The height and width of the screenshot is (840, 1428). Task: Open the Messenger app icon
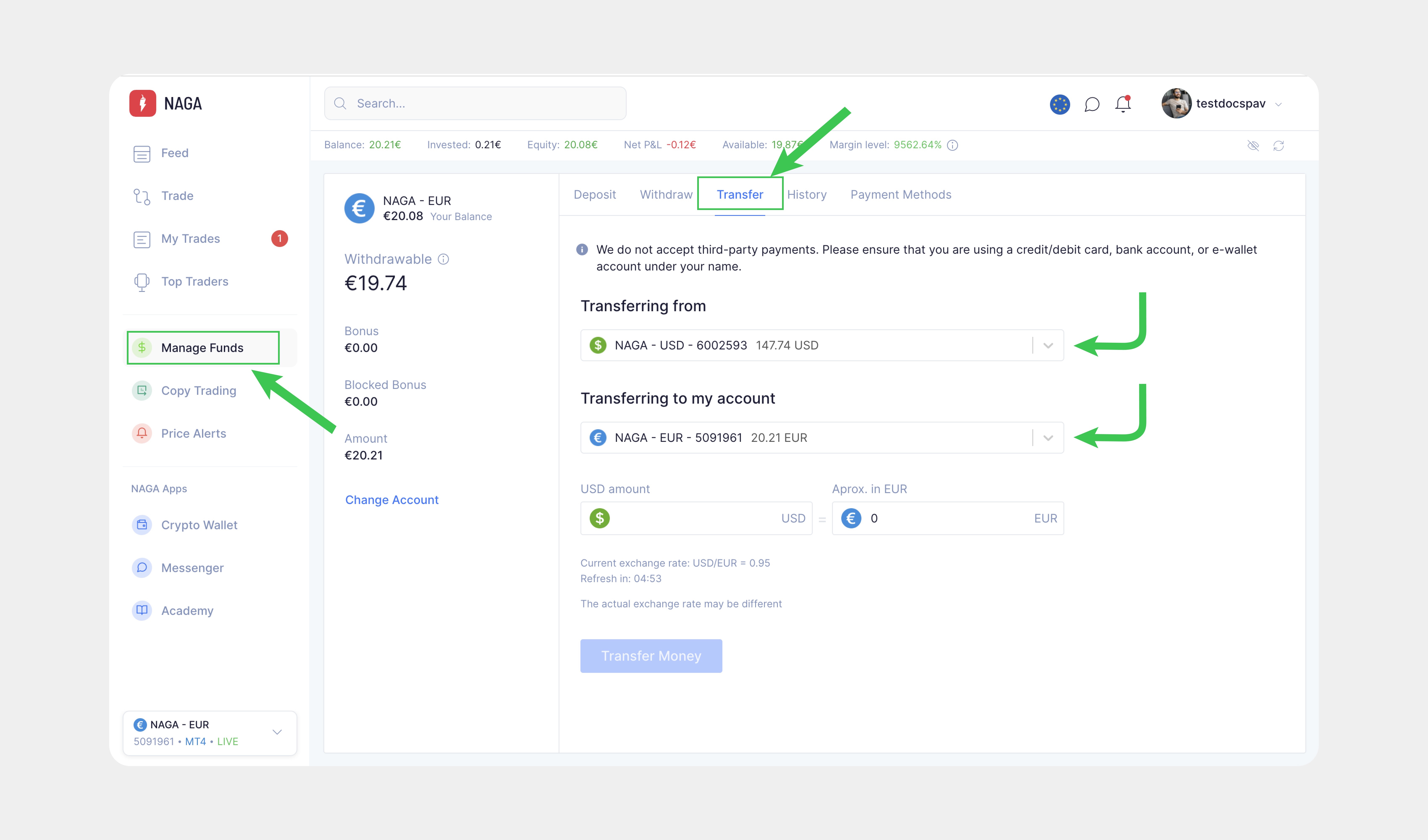[142, 567]
